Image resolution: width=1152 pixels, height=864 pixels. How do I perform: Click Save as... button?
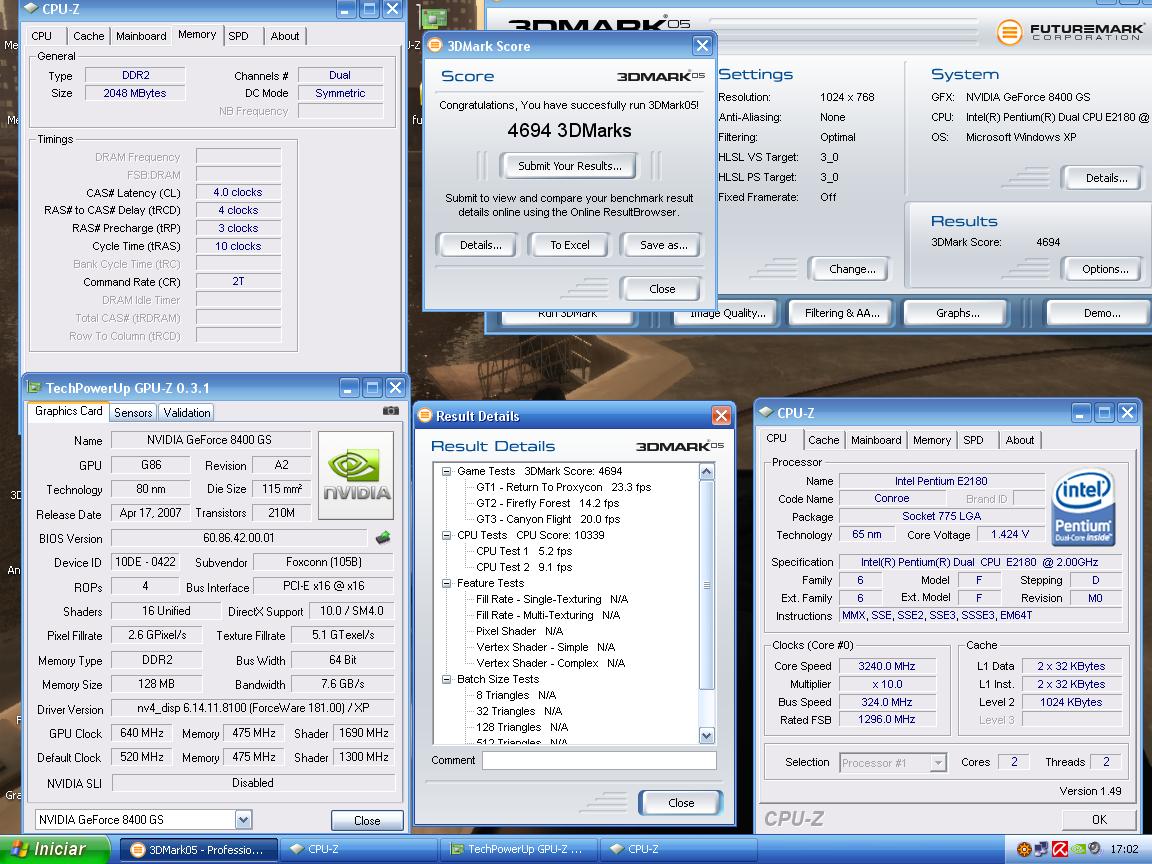click(x=663, y=245)
